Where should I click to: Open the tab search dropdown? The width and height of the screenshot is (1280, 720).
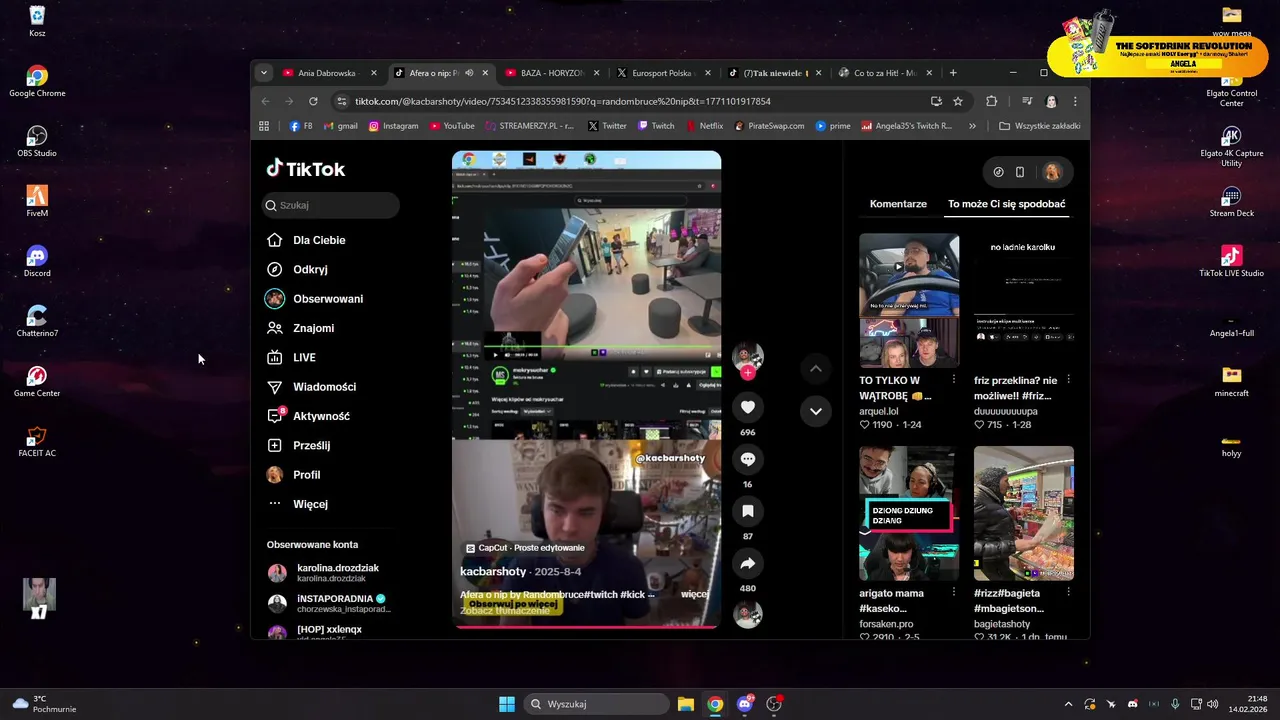(264, 73)
